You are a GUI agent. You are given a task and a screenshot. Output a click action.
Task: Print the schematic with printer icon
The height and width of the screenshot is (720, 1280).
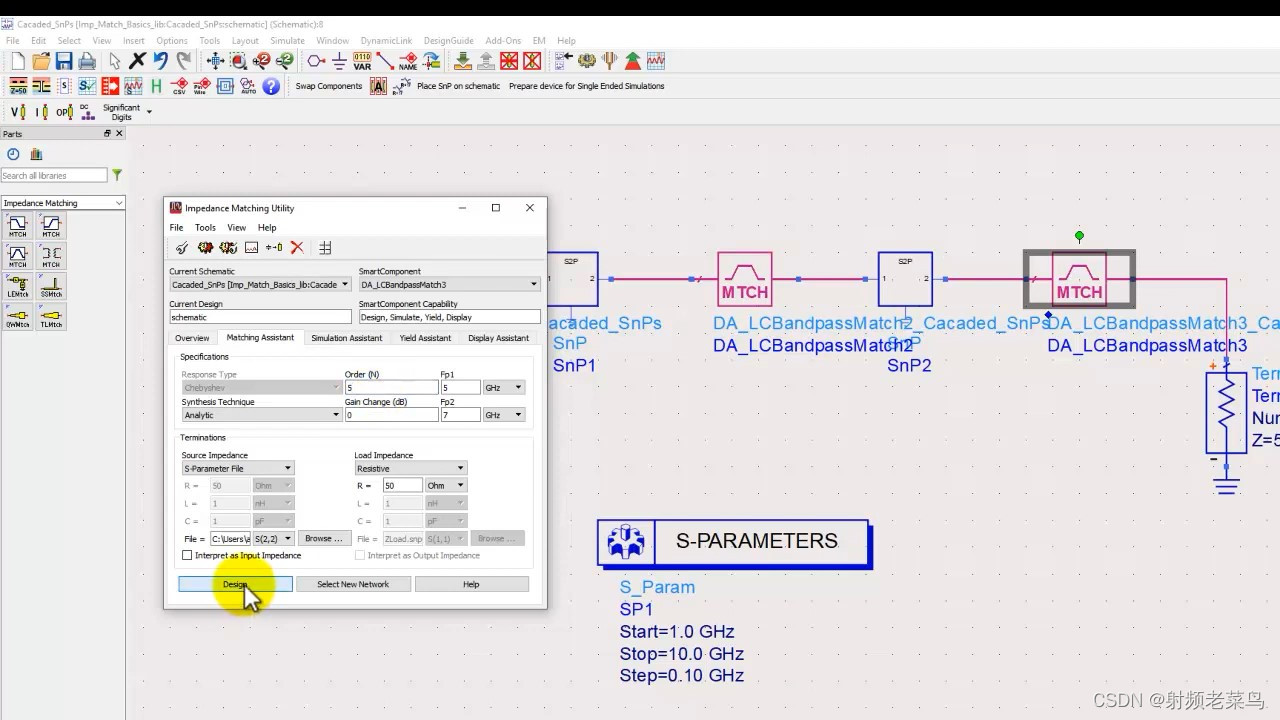click(x=87, y=61)
